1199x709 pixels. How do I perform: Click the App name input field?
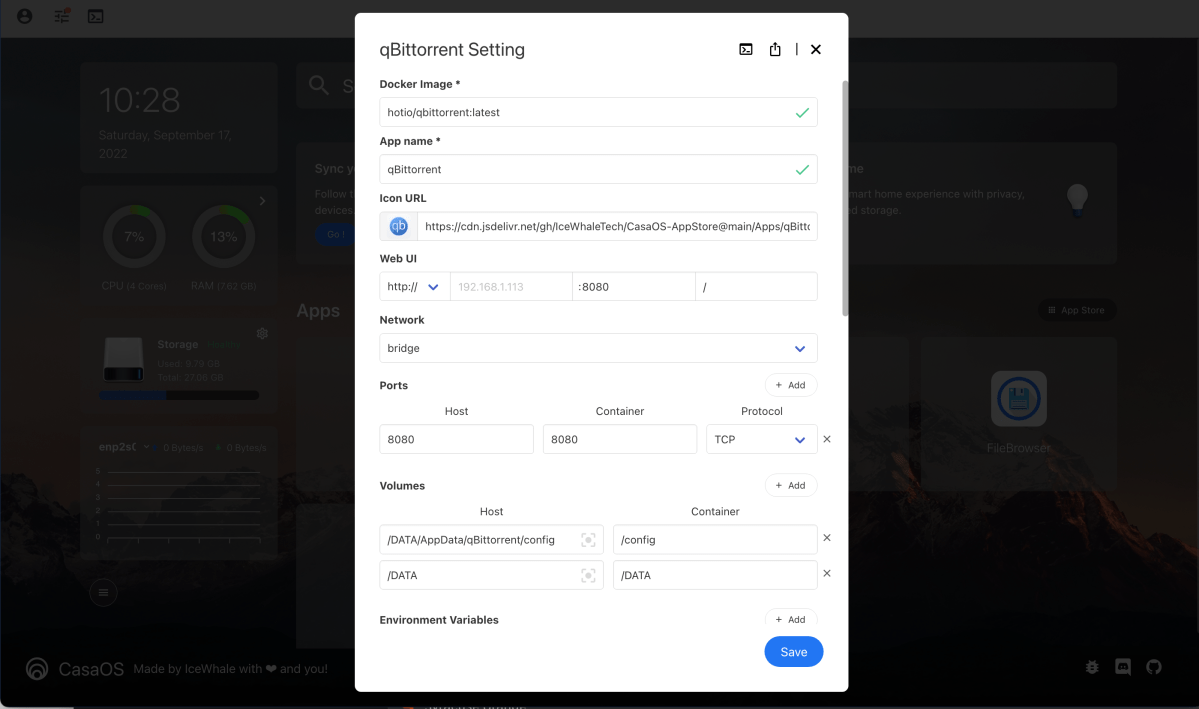tap(598, 169)
